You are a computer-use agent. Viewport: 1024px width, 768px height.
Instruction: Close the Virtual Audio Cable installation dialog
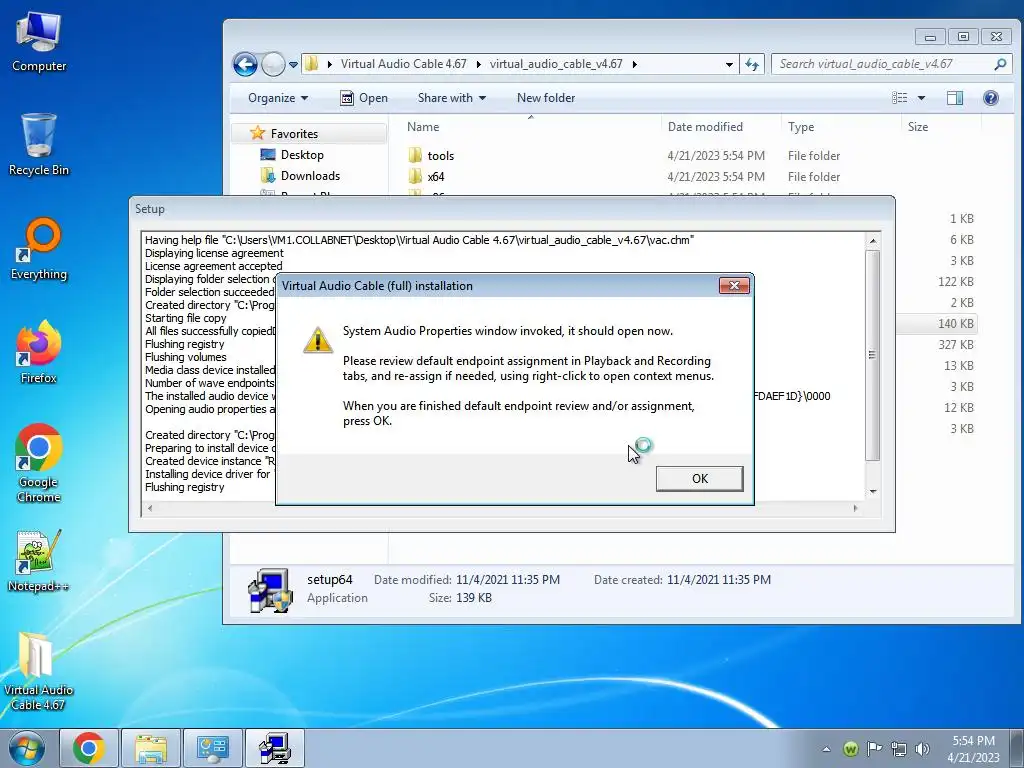coord(734,285)
